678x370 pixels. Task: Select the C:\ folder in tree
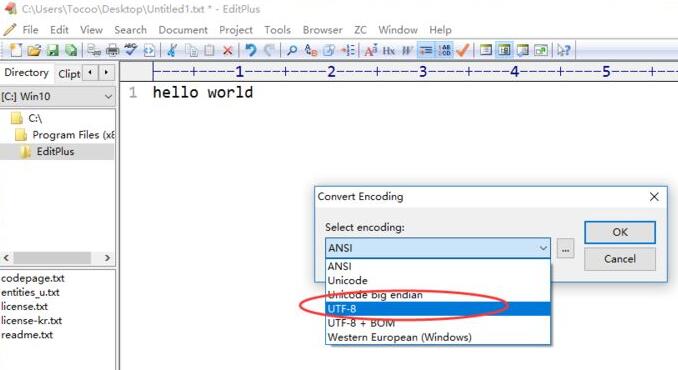click(35, 118)
